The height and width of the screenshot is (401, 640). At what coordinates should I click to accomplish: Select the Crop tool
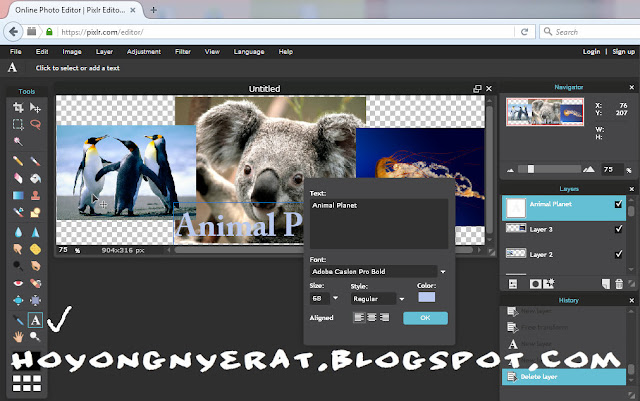tap(18, 107)
